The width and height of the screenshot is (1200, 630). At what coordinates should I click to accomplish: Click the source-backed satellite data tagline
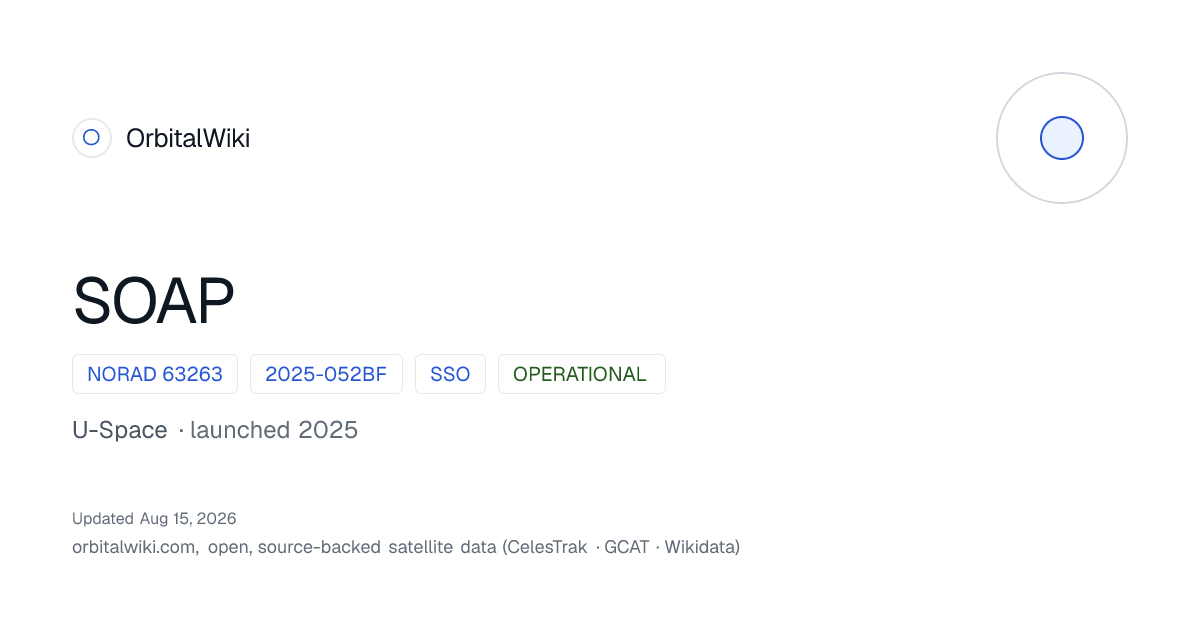coord(378,547)
